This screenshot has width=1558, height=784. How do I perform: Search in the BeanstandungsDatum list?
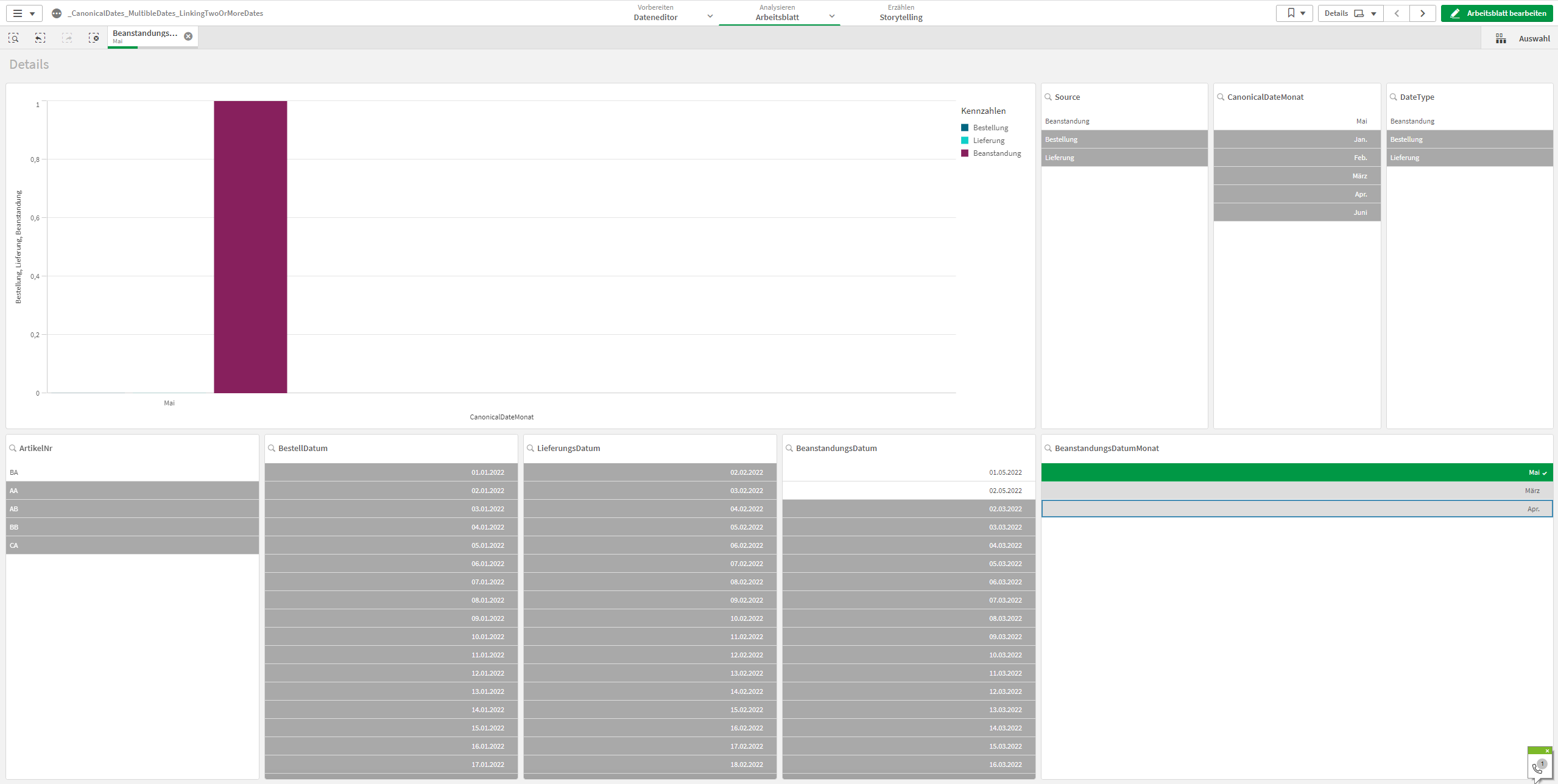point(789,448)
